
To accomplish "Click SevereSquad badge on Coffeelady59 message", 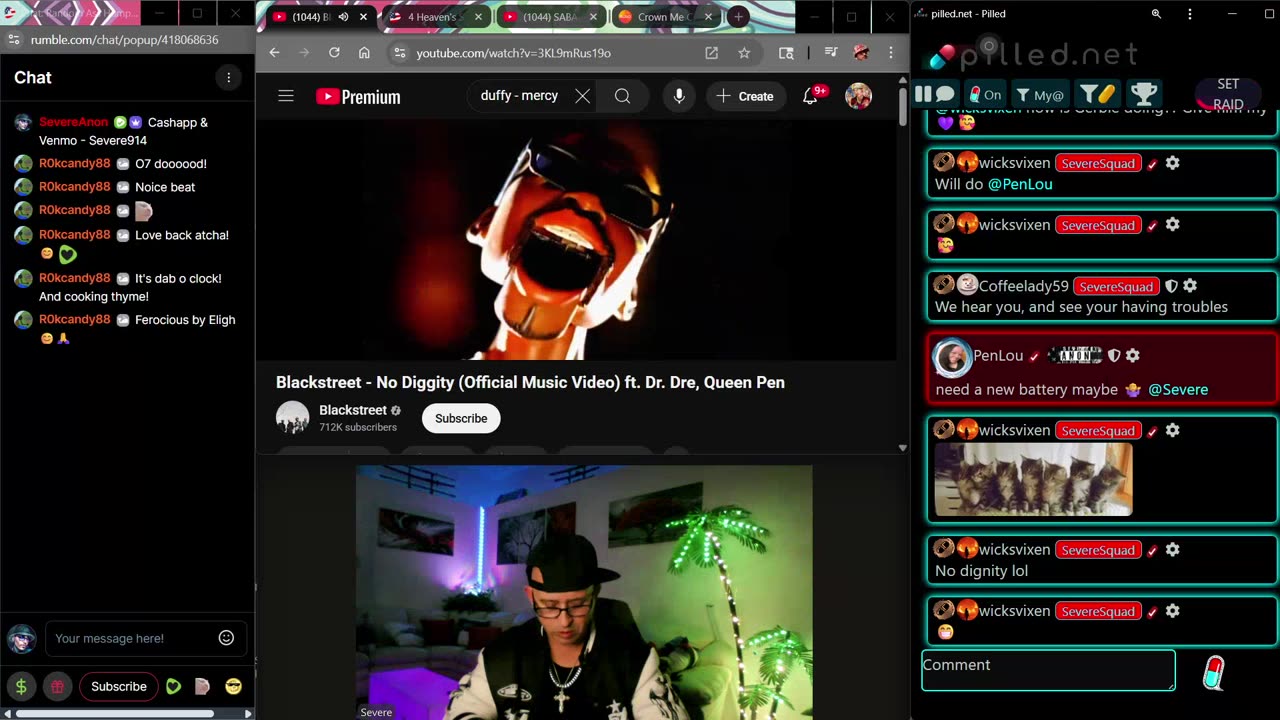I will coord(1116,286).
